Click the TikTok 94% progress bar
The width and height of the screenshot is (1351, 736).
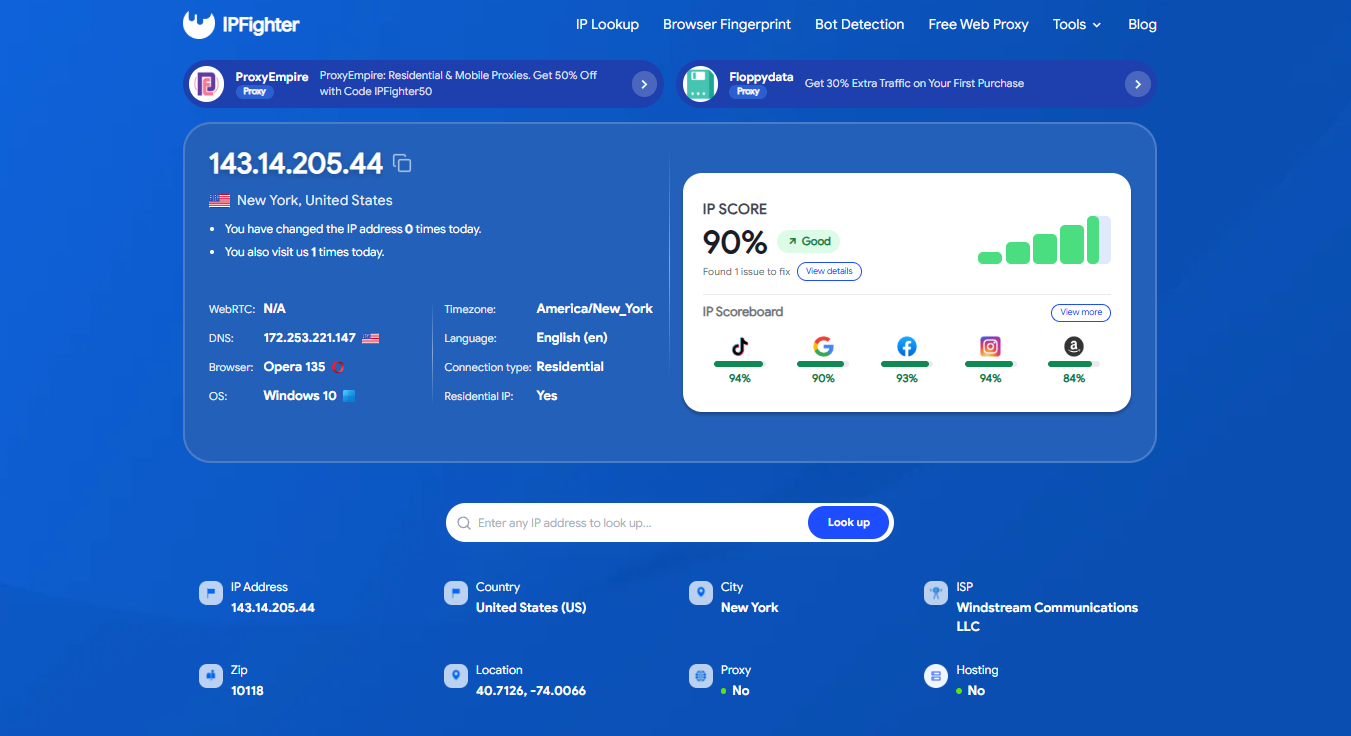tap(739, 364)
